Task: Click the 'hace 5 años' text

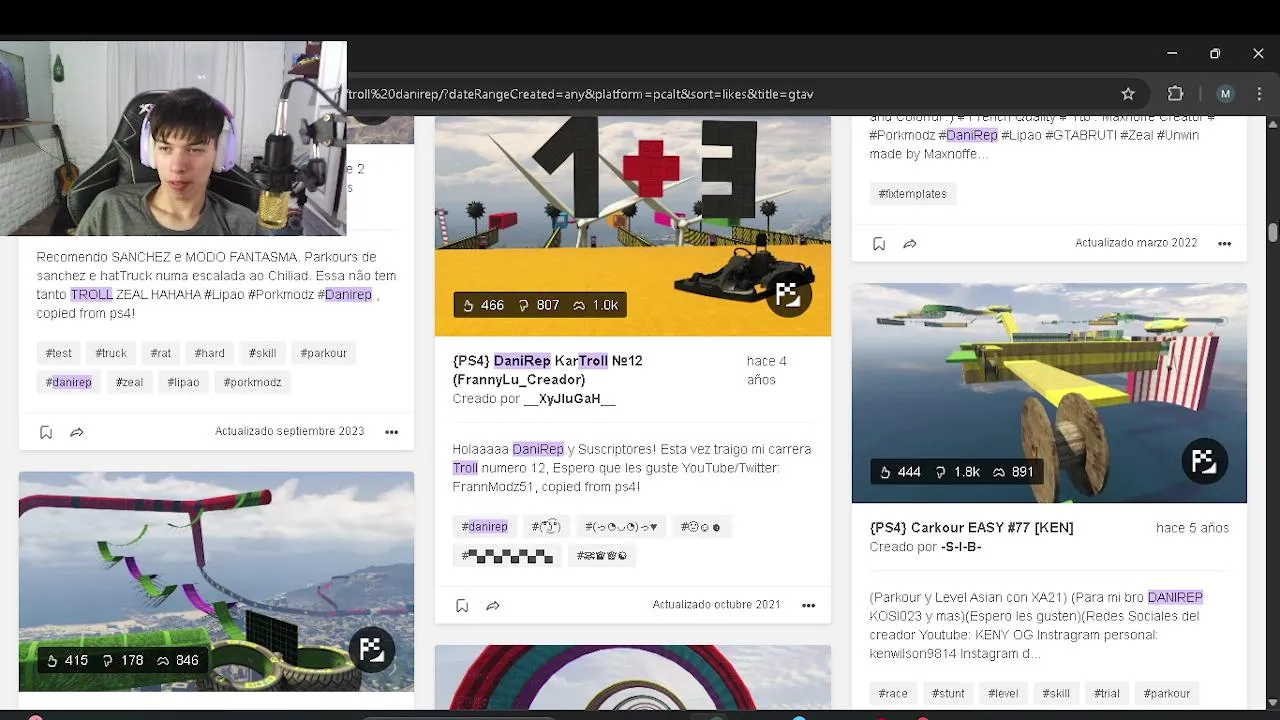Action: pyautogui.click(x=1192, y=528)
